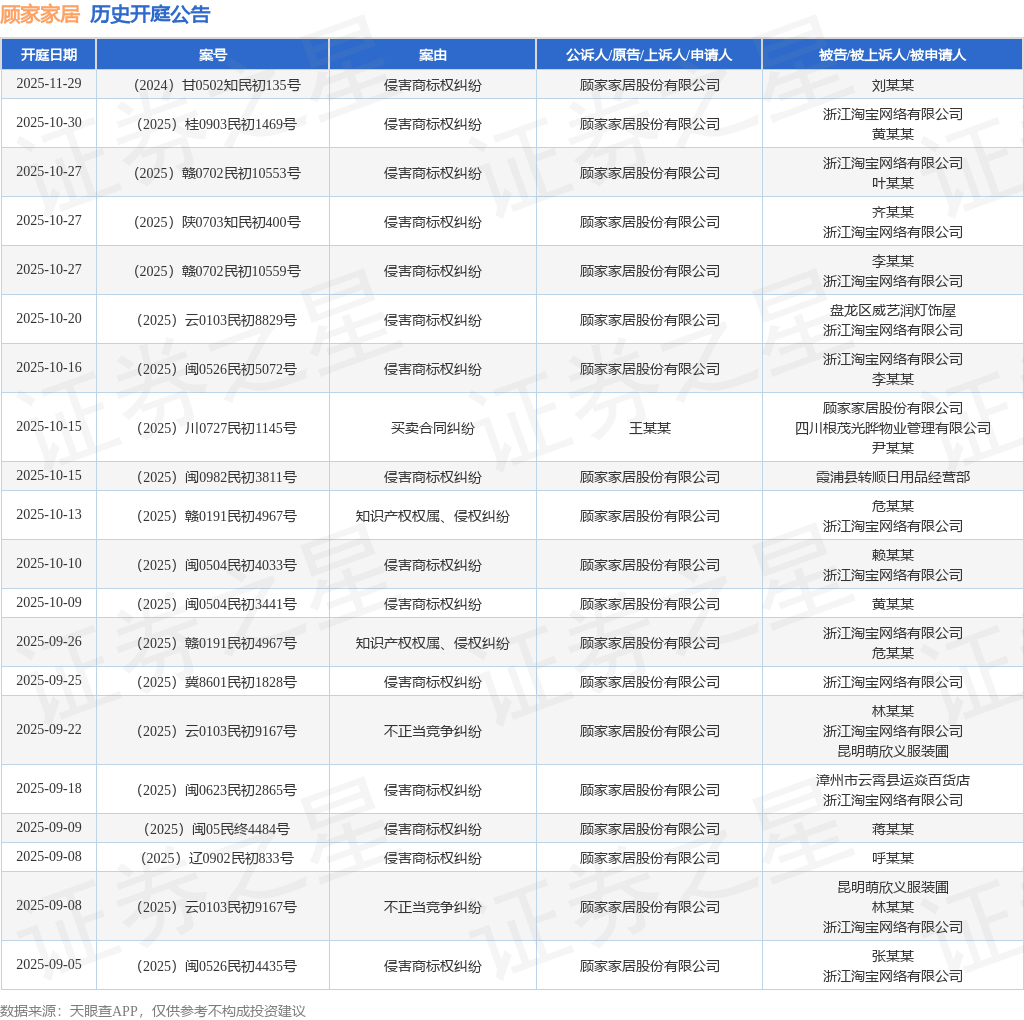Click defendant 盘龙区威艺润灯饰屋

[x=892, y=310]
